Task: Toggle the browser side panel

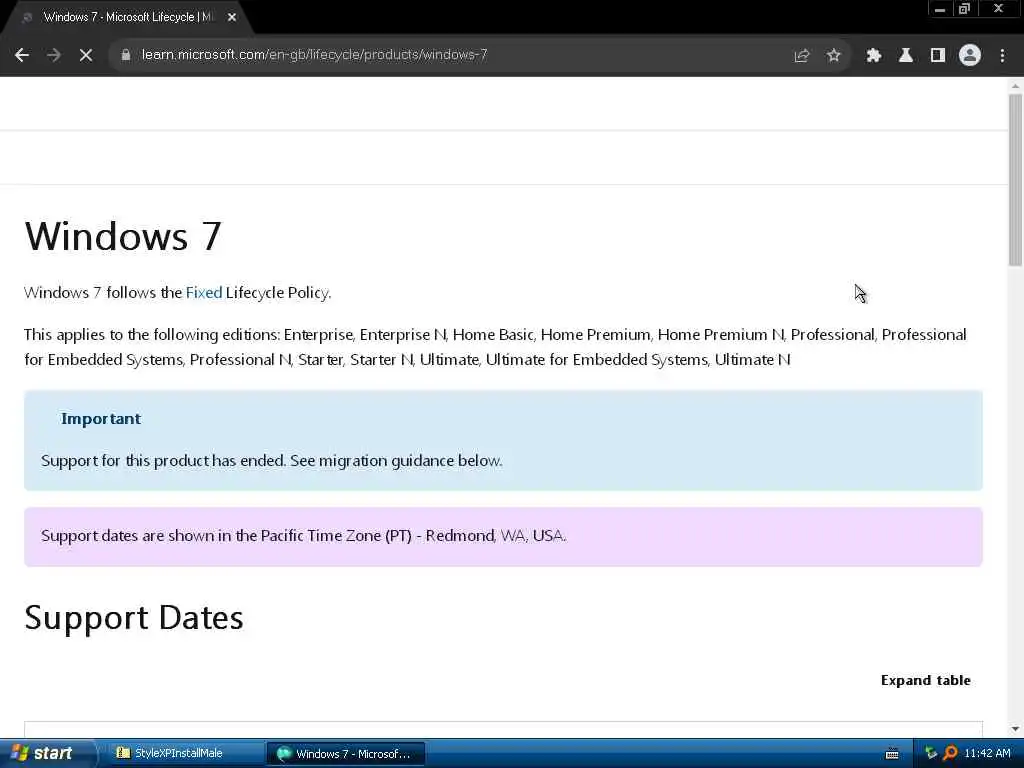Action: point(938,56)
